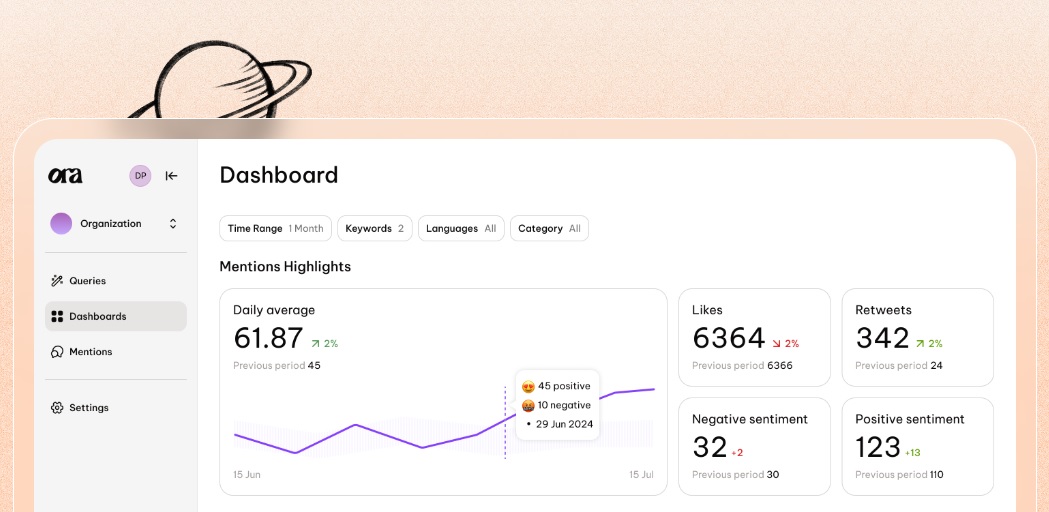1049x512 pixels.
Task: Click the Dashboards grid icon
Action: (x=57, y=316)
